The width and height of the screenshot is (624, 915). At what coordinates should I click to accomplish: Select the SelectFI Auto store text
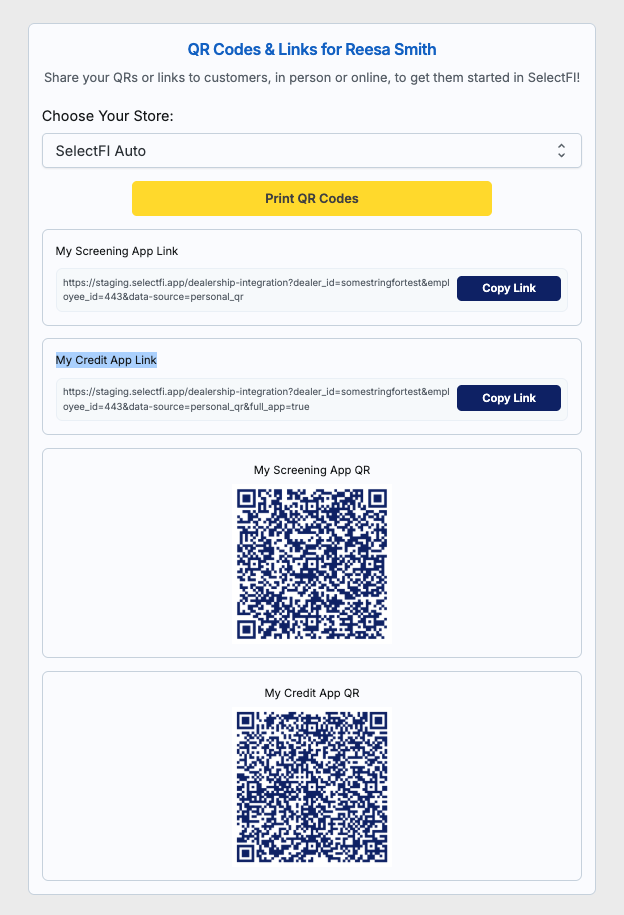click(100, 151)
